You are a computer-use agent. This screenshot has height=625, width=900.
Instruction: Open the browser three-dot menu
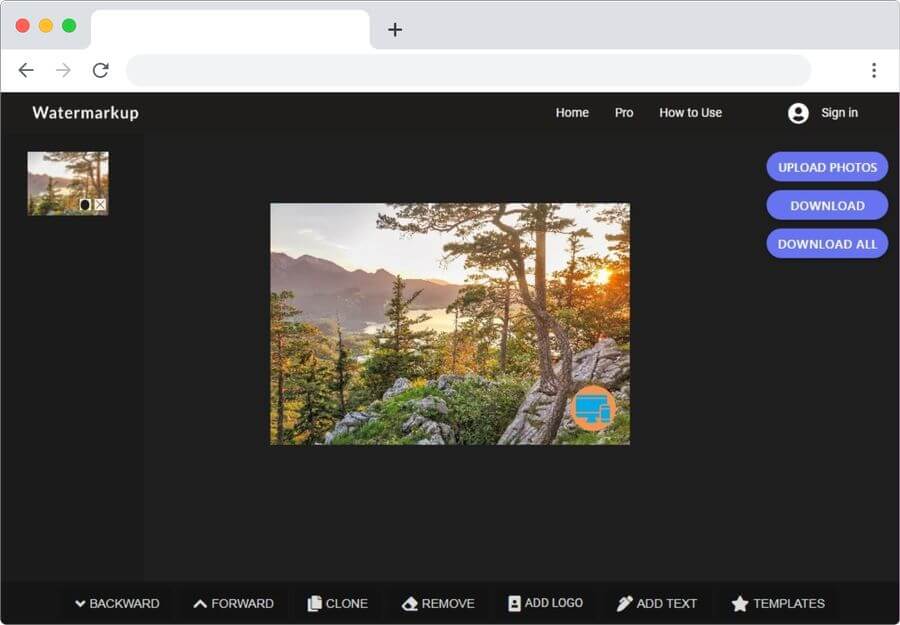873,70
